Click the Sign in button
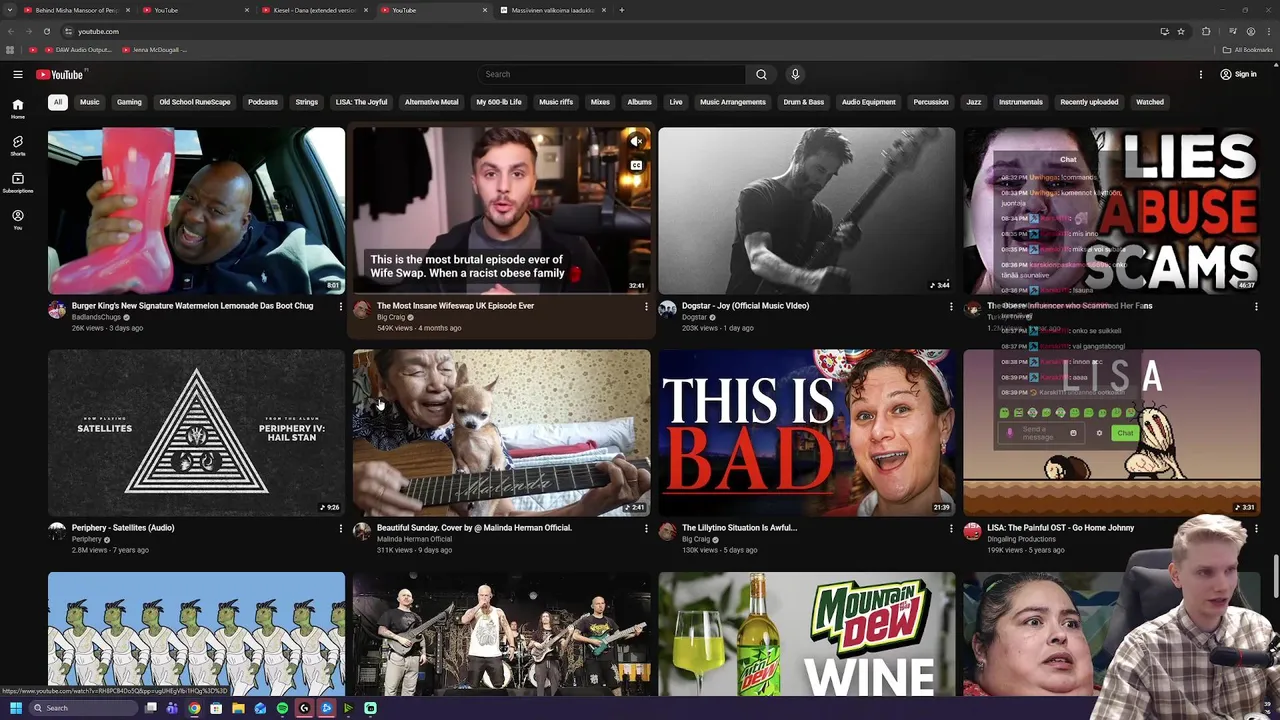Screen dimensions: 1280x720 click(1238, 74)
